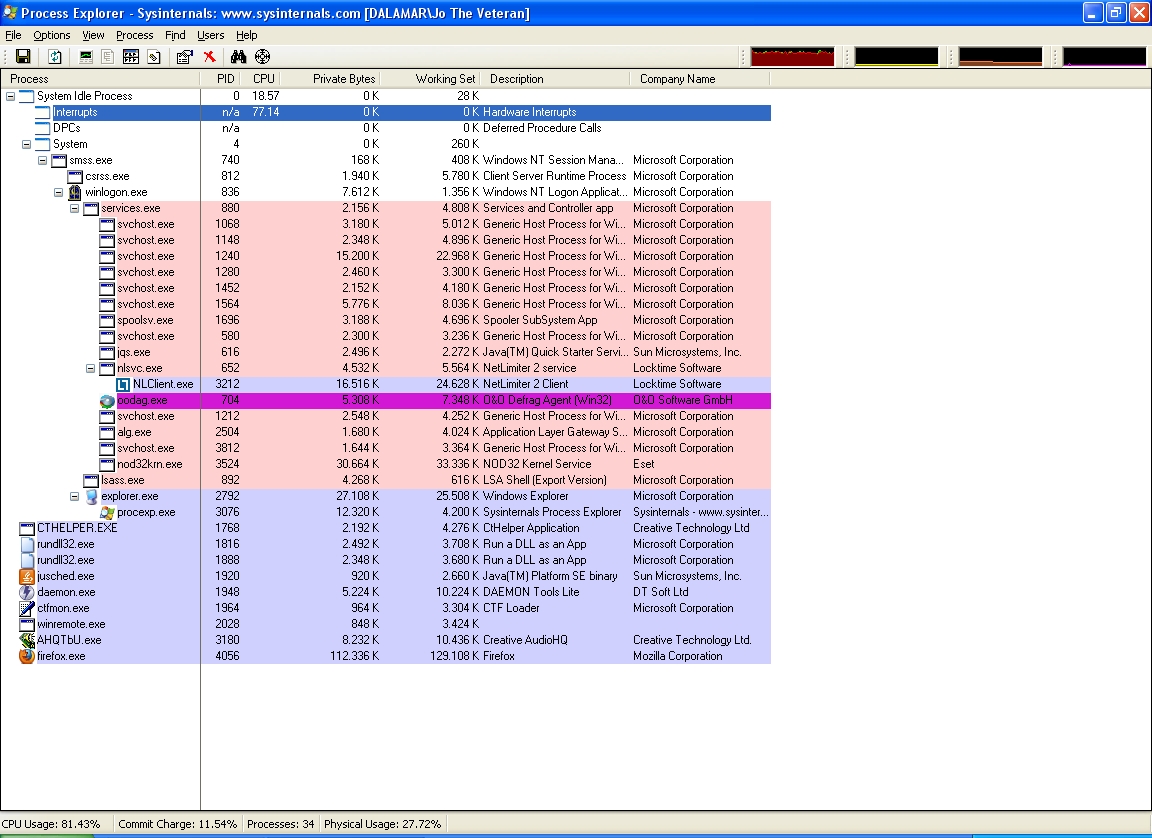Click the procexp.exe Process Explorer icon
The image size is (1152, 838).
pos(107,513)
